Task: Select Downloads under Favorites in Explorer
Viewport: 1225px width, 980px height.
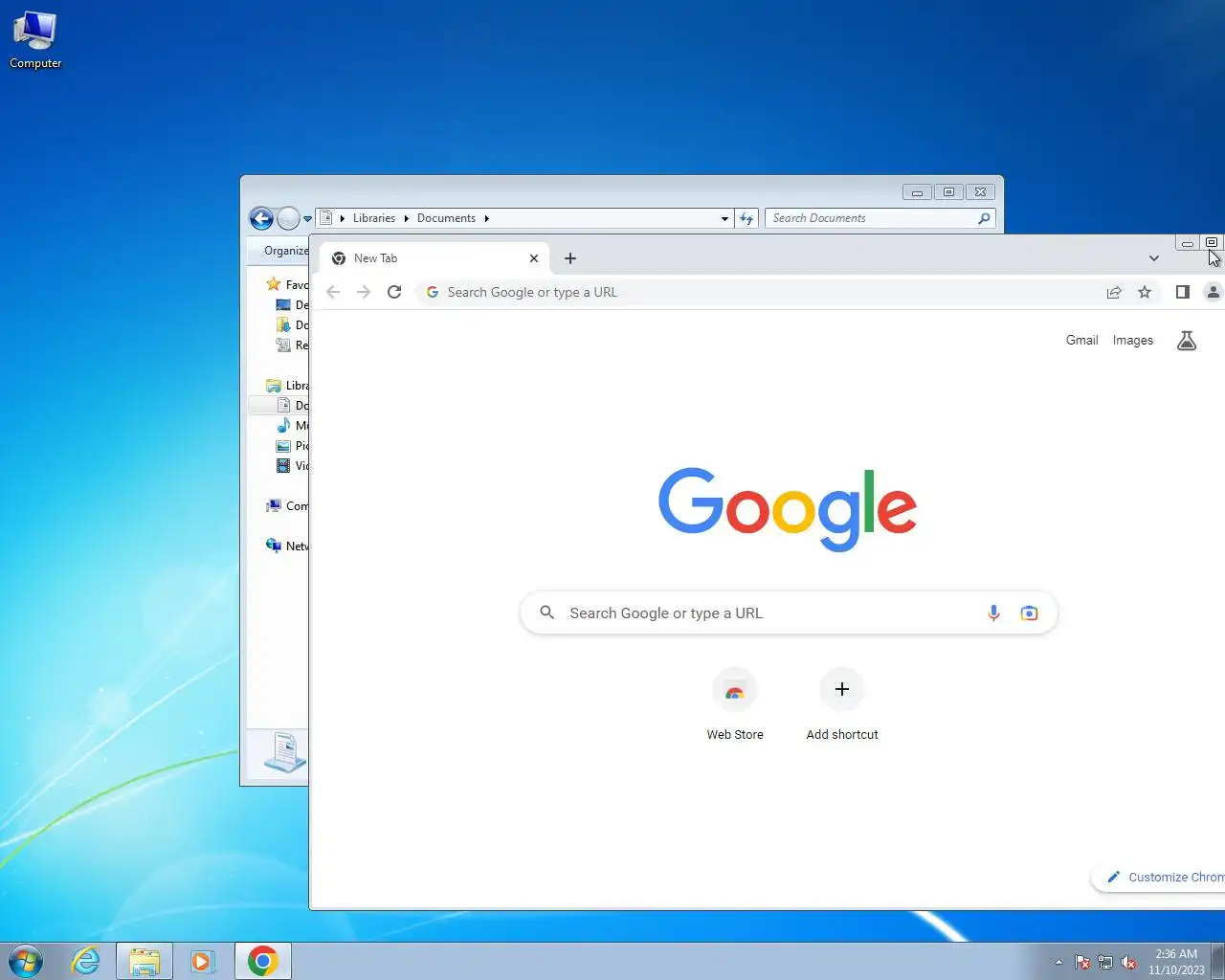Action: click(x=292, y=325)
